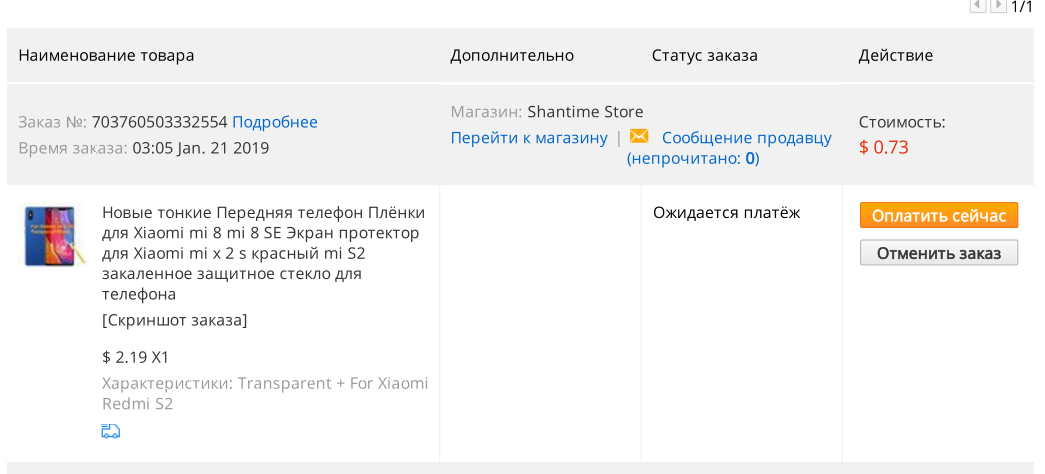Click the Наименование товара column header
1045x474 pixels.
(106, 55)
